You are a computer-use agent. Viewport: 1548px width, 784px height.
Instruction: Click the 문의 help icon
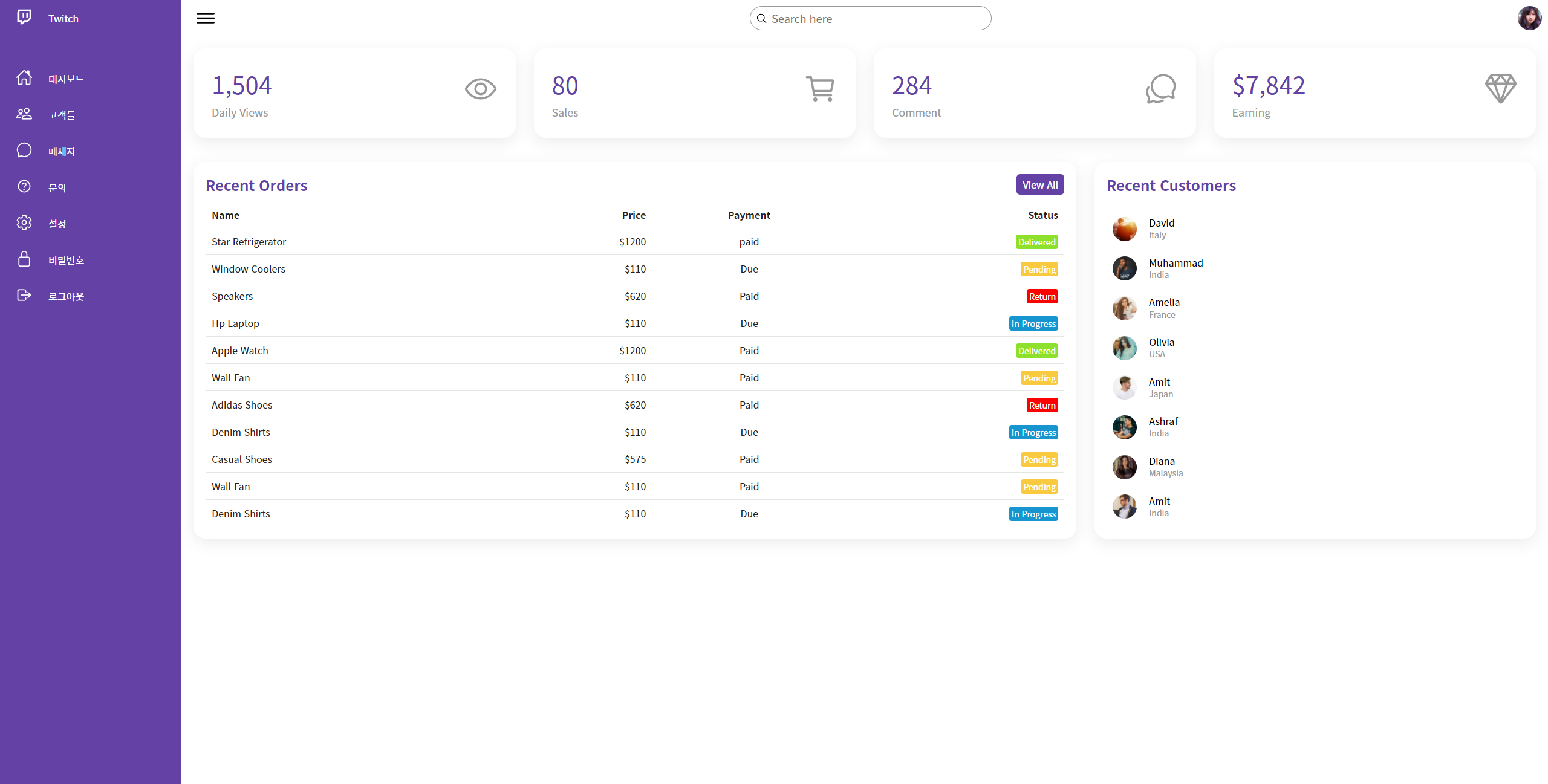point(24,186)
